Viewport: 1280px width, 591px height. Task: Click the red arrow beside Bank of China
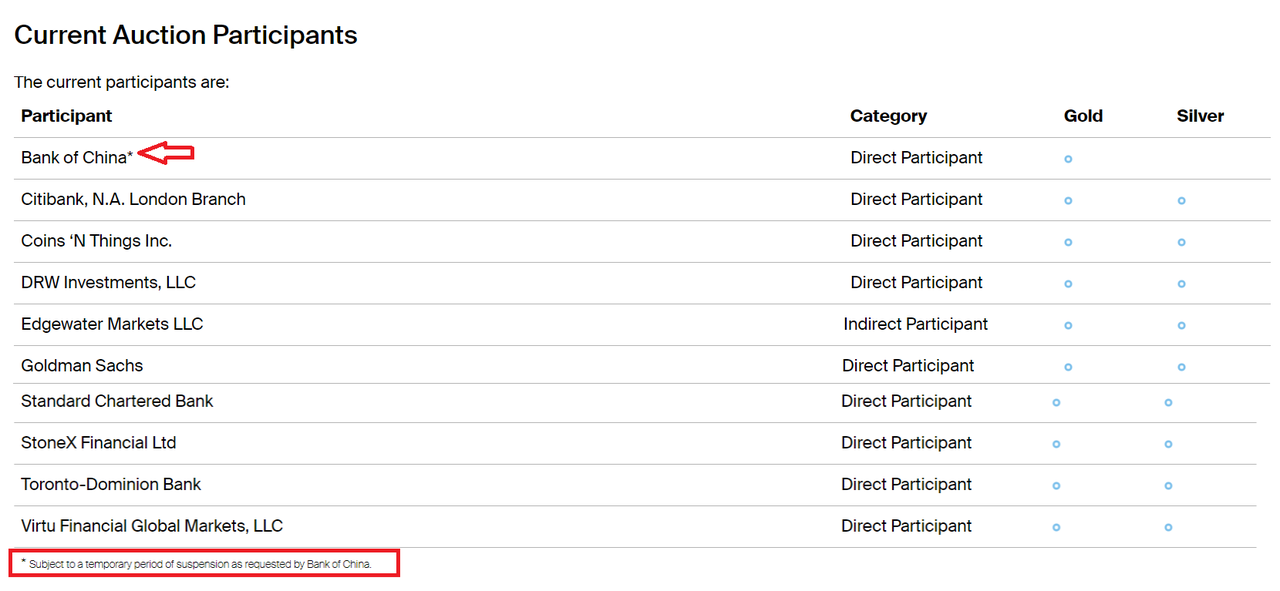click(166, 154)
